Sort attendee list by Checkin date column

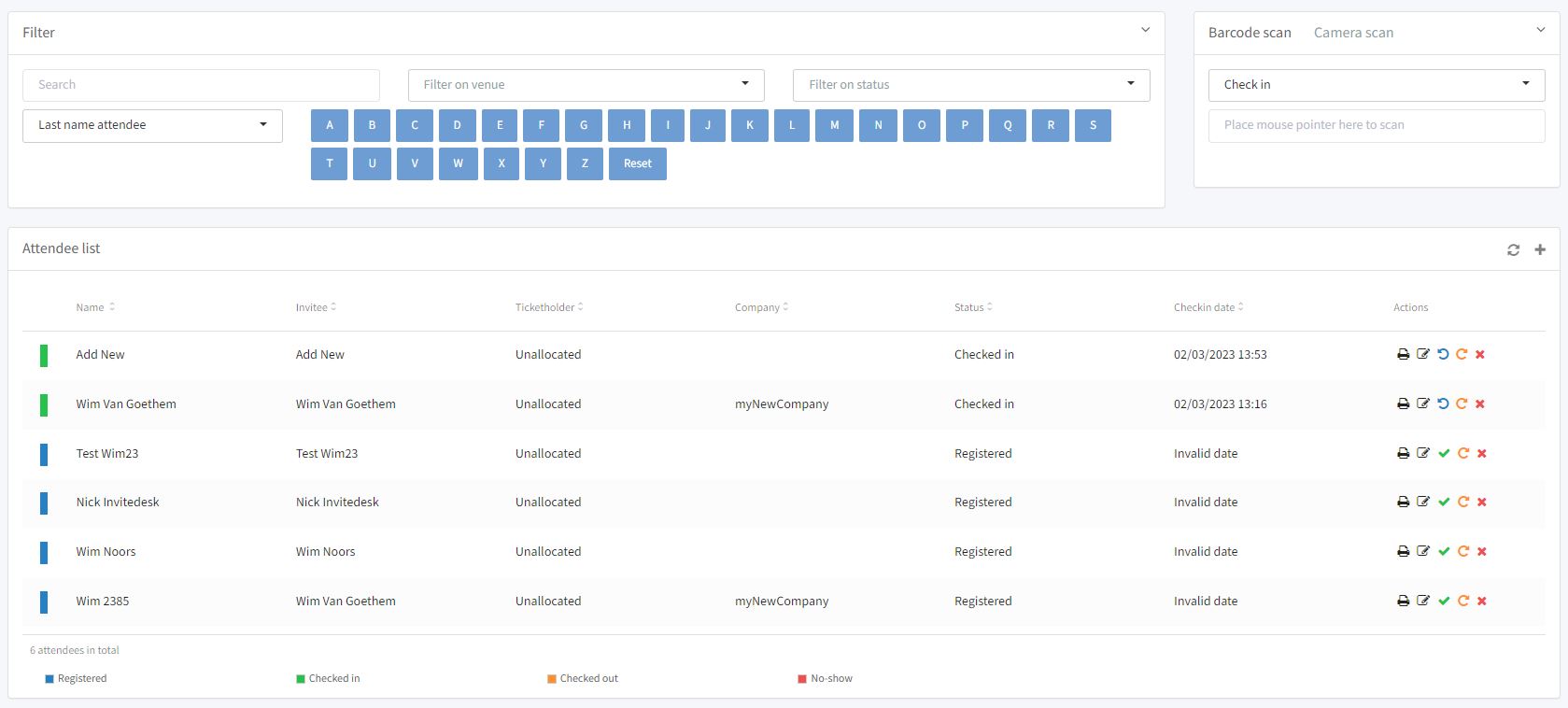[1208, 307]
